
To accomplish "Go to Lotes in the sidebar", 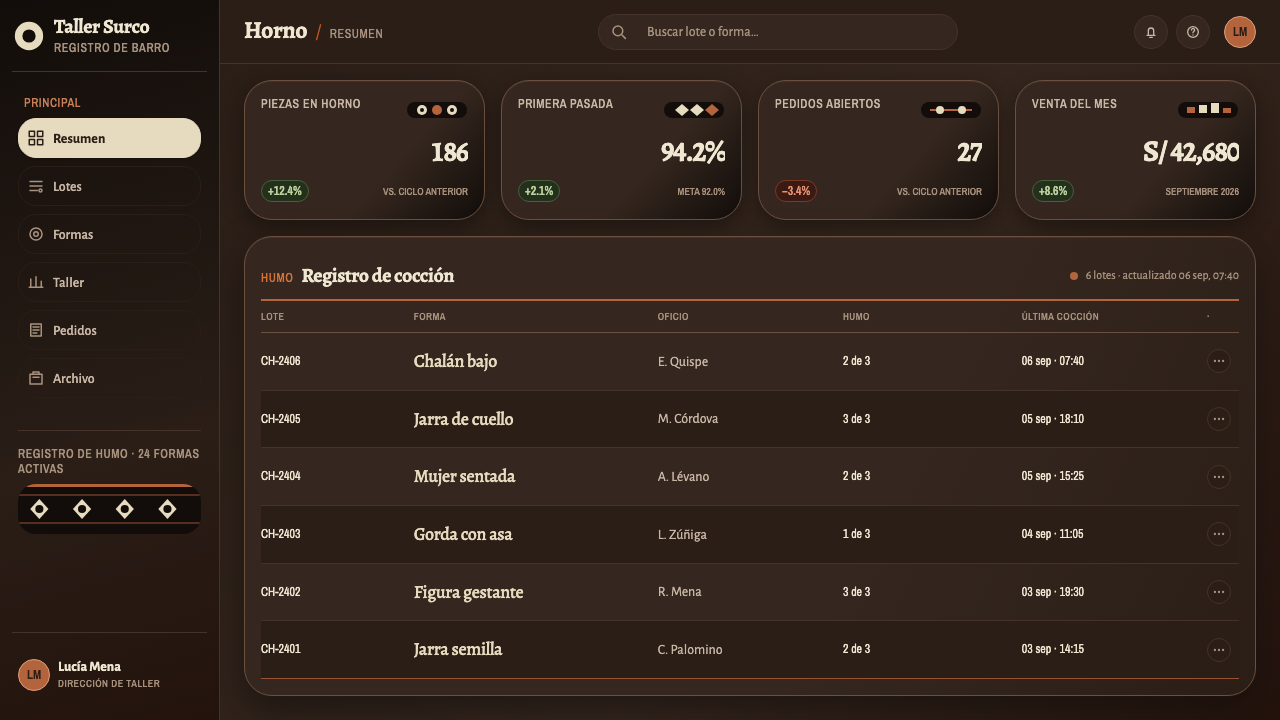I will tap(109, 186).
